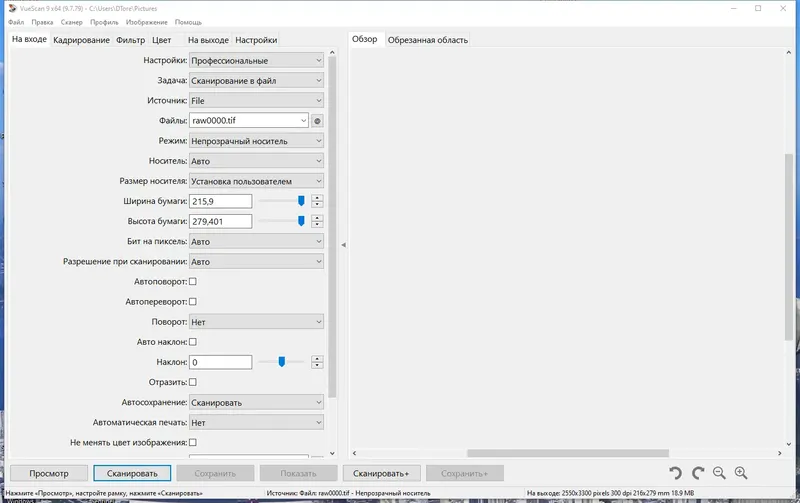Check the Отразить checkbox
800x503 pixels.
pos(193,382)
